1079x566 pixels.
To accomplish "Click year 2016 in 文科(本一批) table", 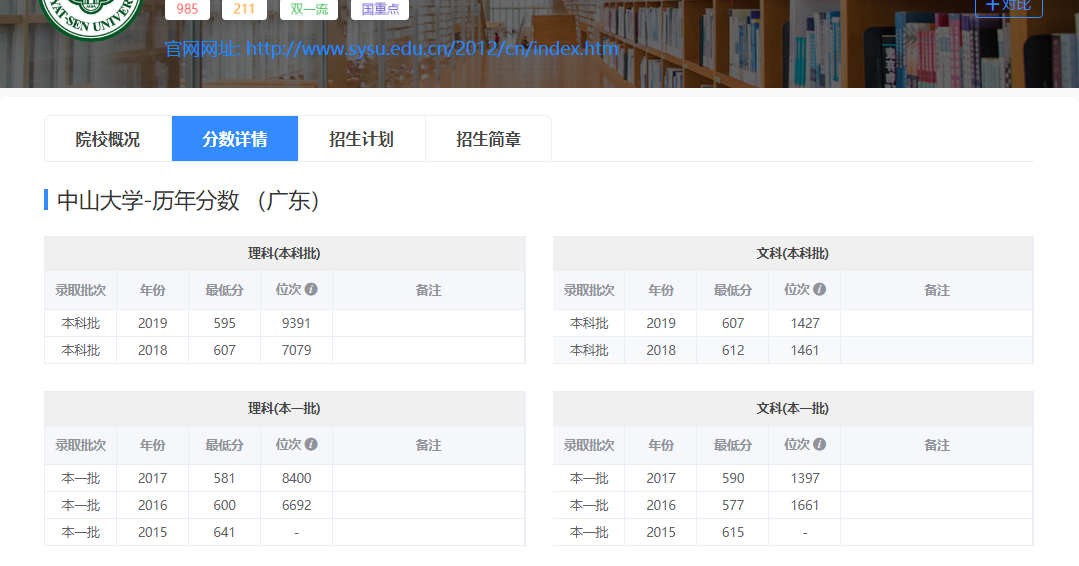I will point(661,505).
